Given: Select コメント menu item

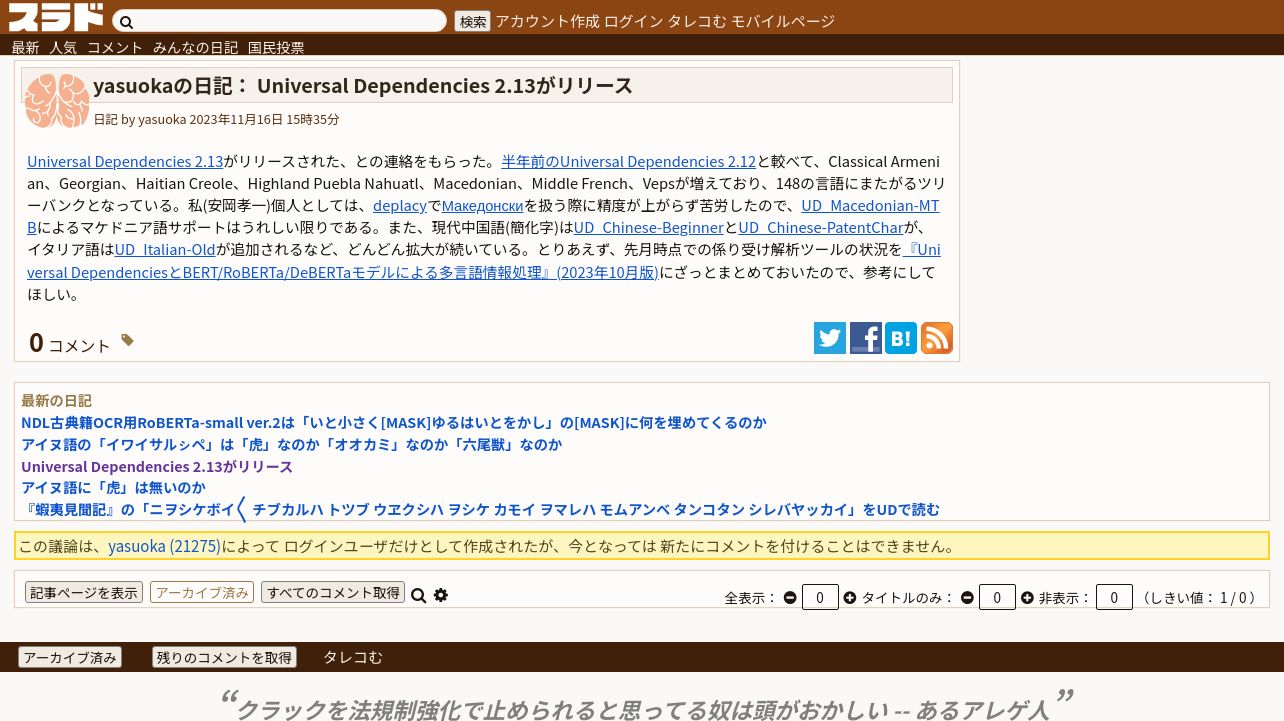Looking at the screenshot, I should coord(115,47).
